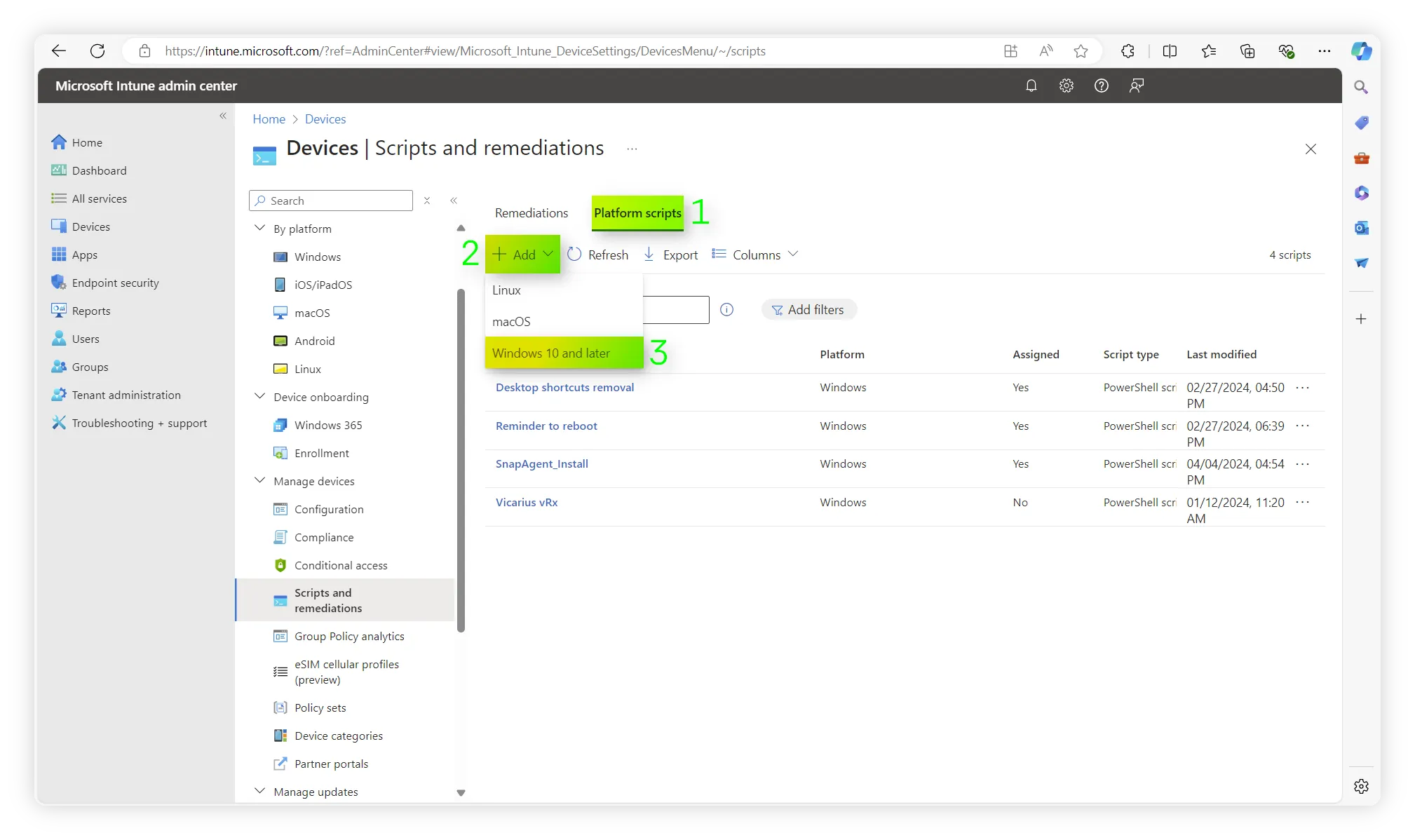Click the Export download icon
1415x840 pixels.
649,255
